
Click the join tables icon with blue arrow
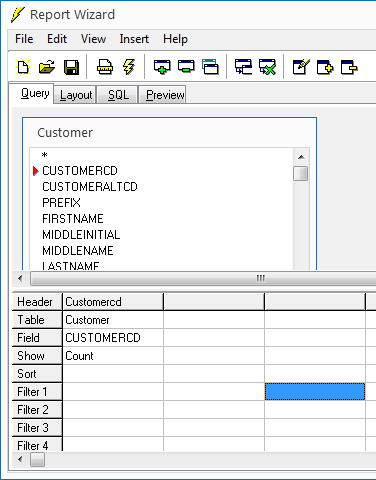click(x=243, y=67)
